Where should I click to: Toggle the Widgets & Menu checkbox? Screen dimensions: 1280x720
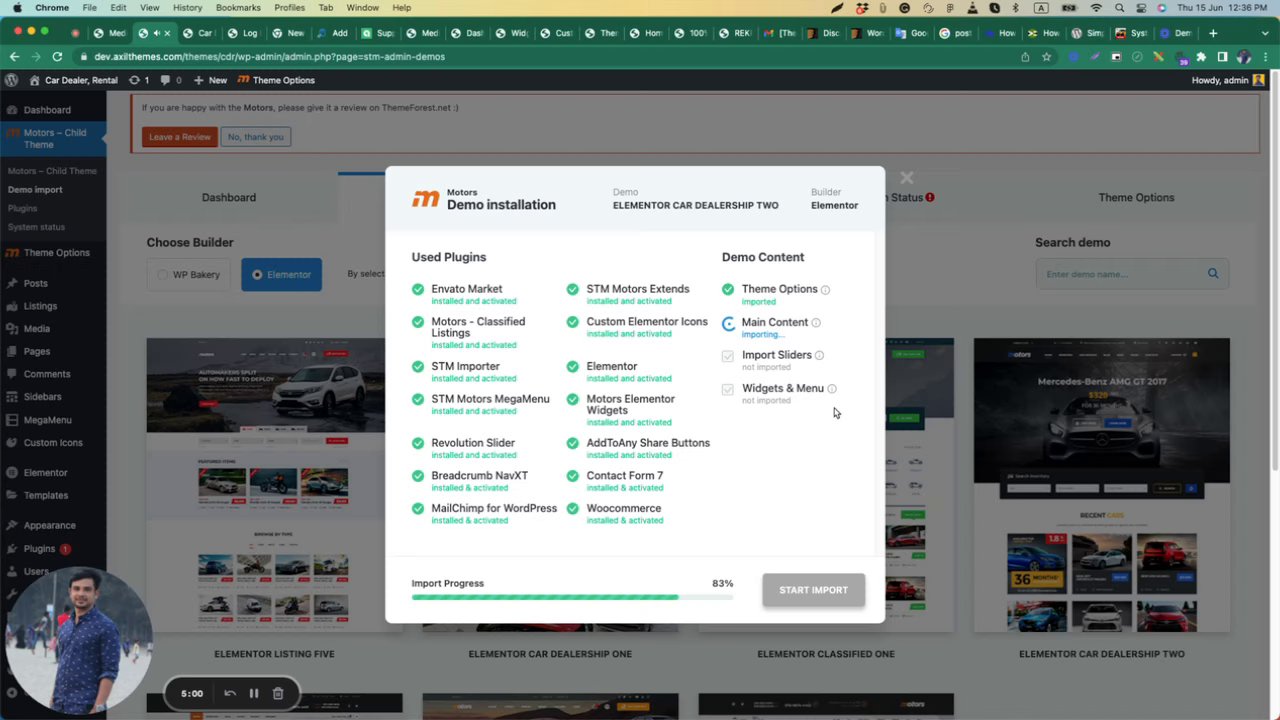[727, 389]
